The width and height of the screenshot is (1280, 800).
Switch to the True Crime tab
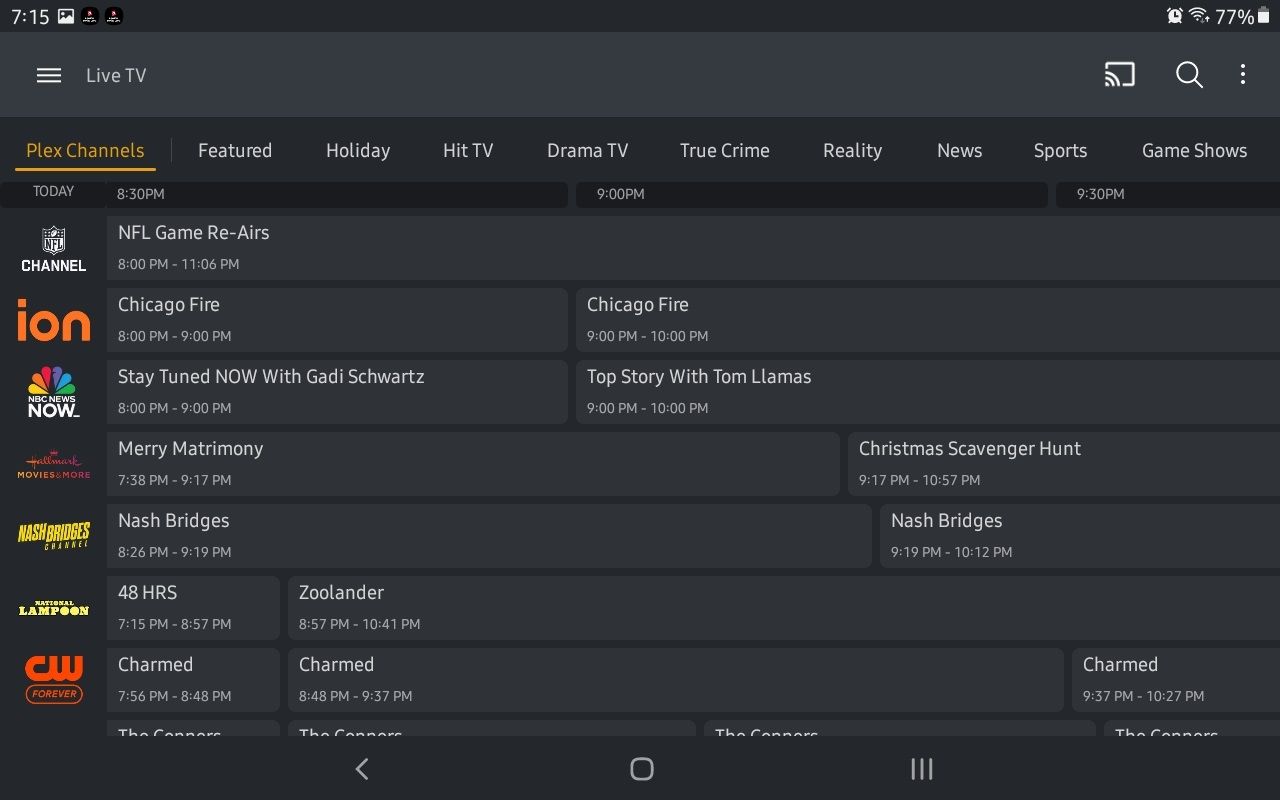coord(724,150)
